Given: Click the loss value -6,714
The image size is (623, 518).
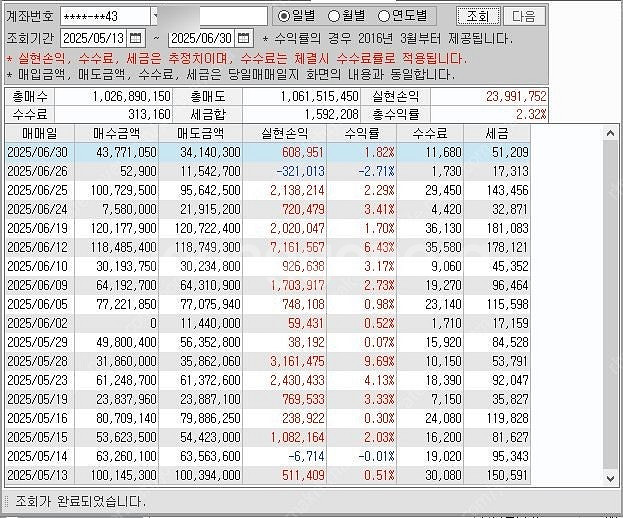Looking at the screenshot, I should (306, 456).
